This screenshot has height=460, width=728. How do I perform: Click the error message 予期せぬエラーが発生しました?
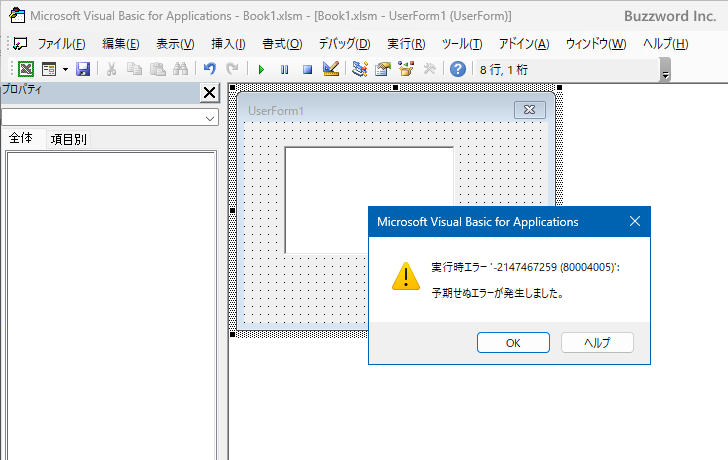pyautogui.click(x=497, y=293)
